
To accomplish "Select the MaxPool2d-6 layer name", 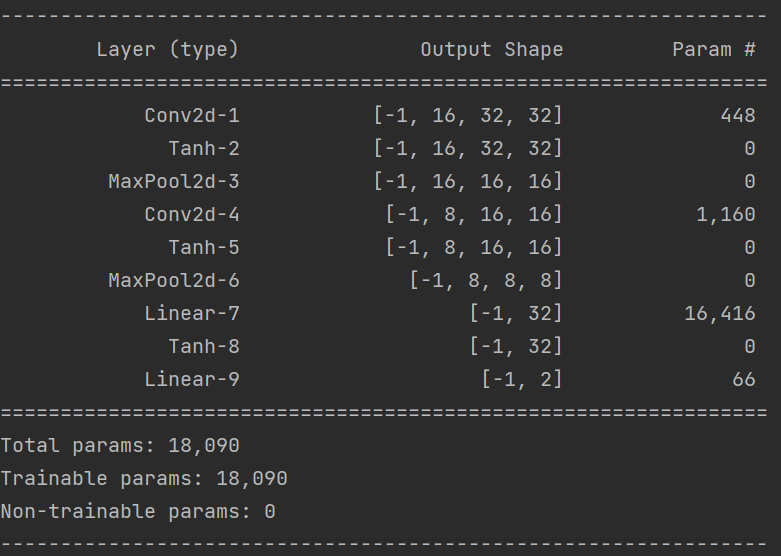I will click(174, 280).
